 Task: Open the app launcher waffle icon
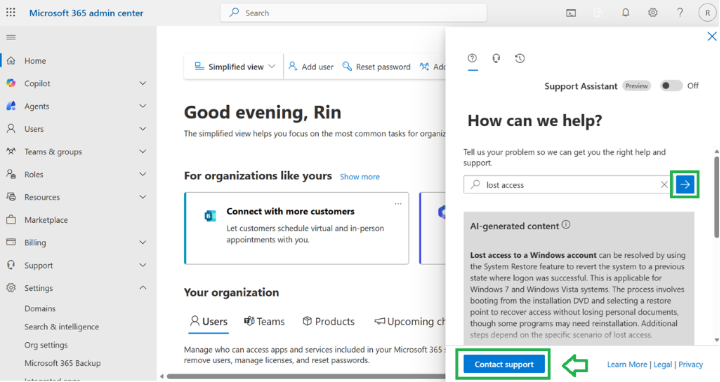[x=11, y=12]
